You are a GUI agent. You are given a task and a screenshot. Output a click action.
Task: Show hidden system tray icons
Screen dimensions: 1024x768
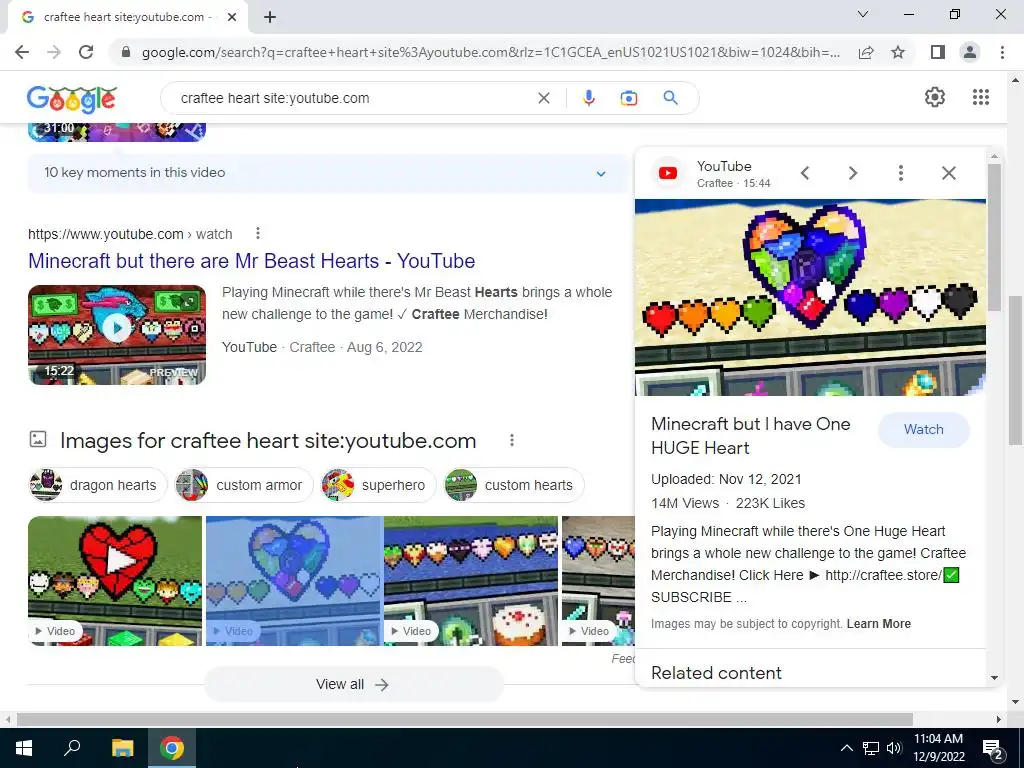846,748
